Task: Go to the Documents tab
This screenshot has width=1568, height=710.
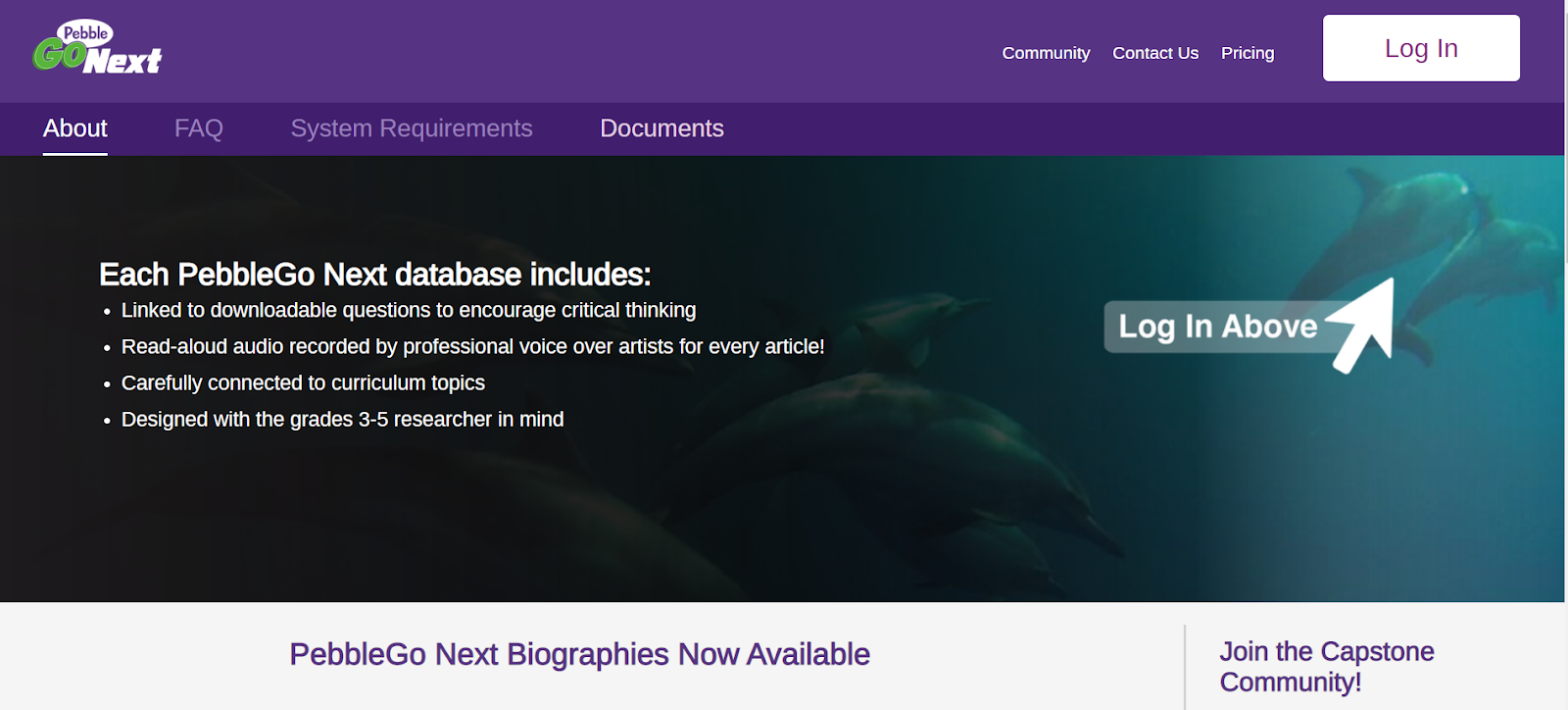Action: click(661, 128)
